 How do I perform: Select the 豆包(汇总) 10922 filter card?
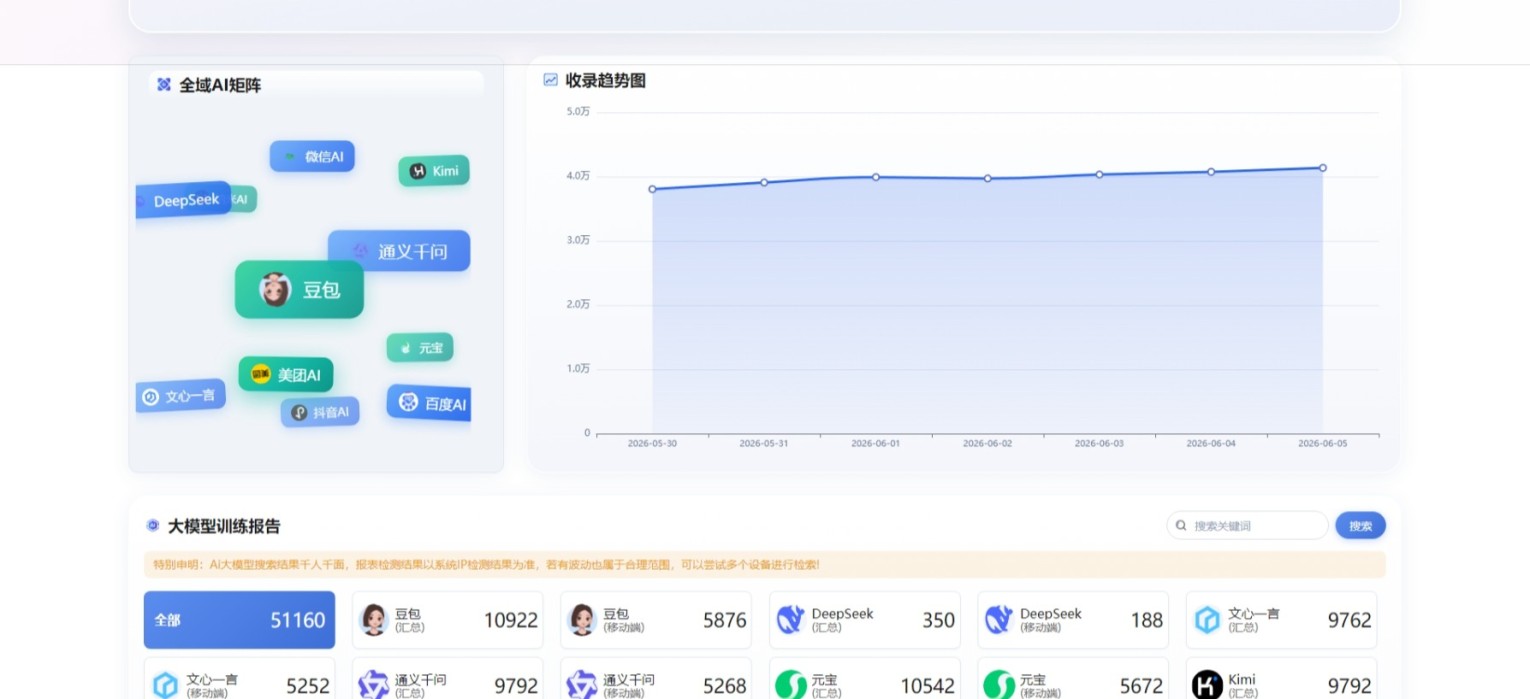point(448,620)
